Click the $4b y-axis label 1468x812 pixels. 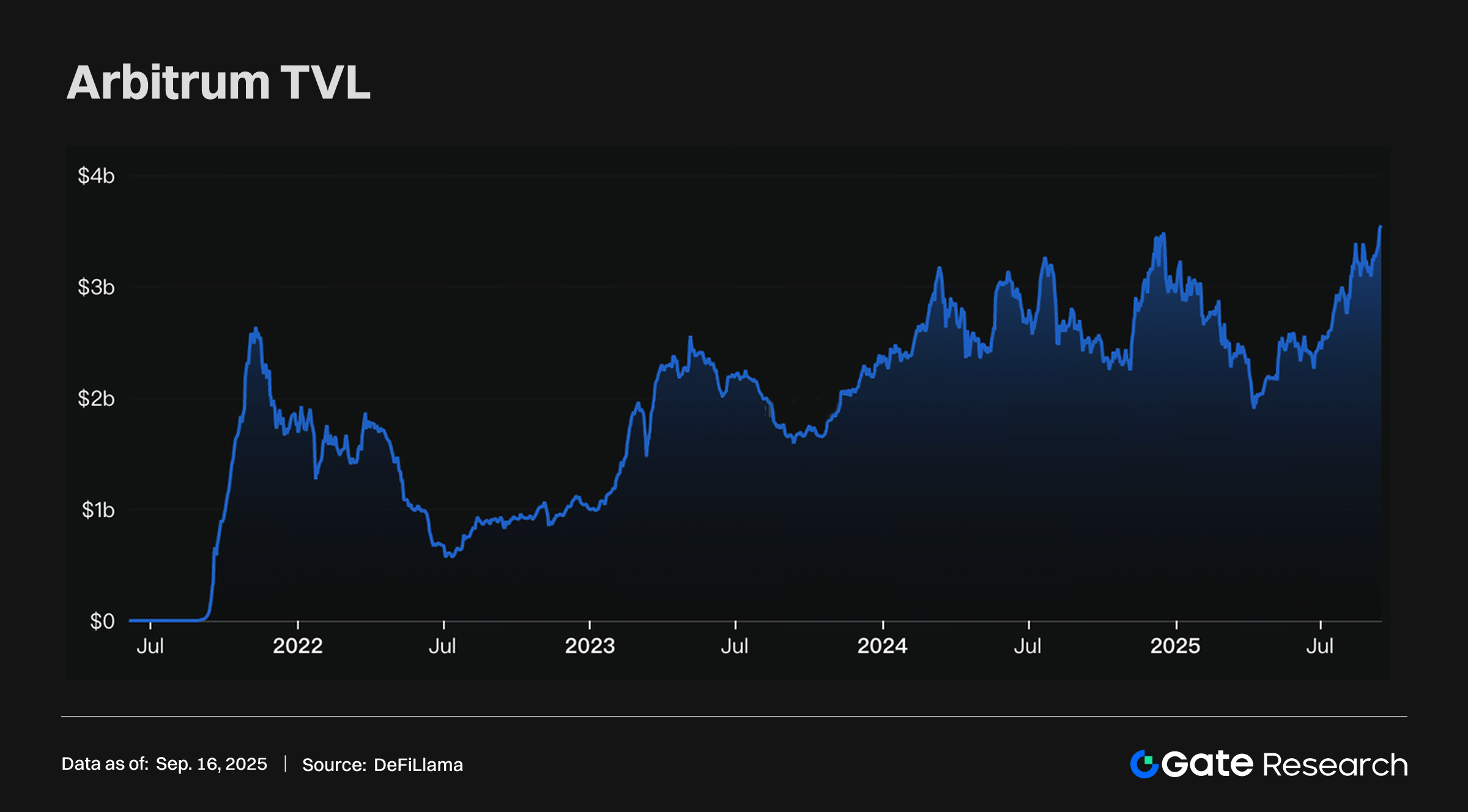coord(96,176)
